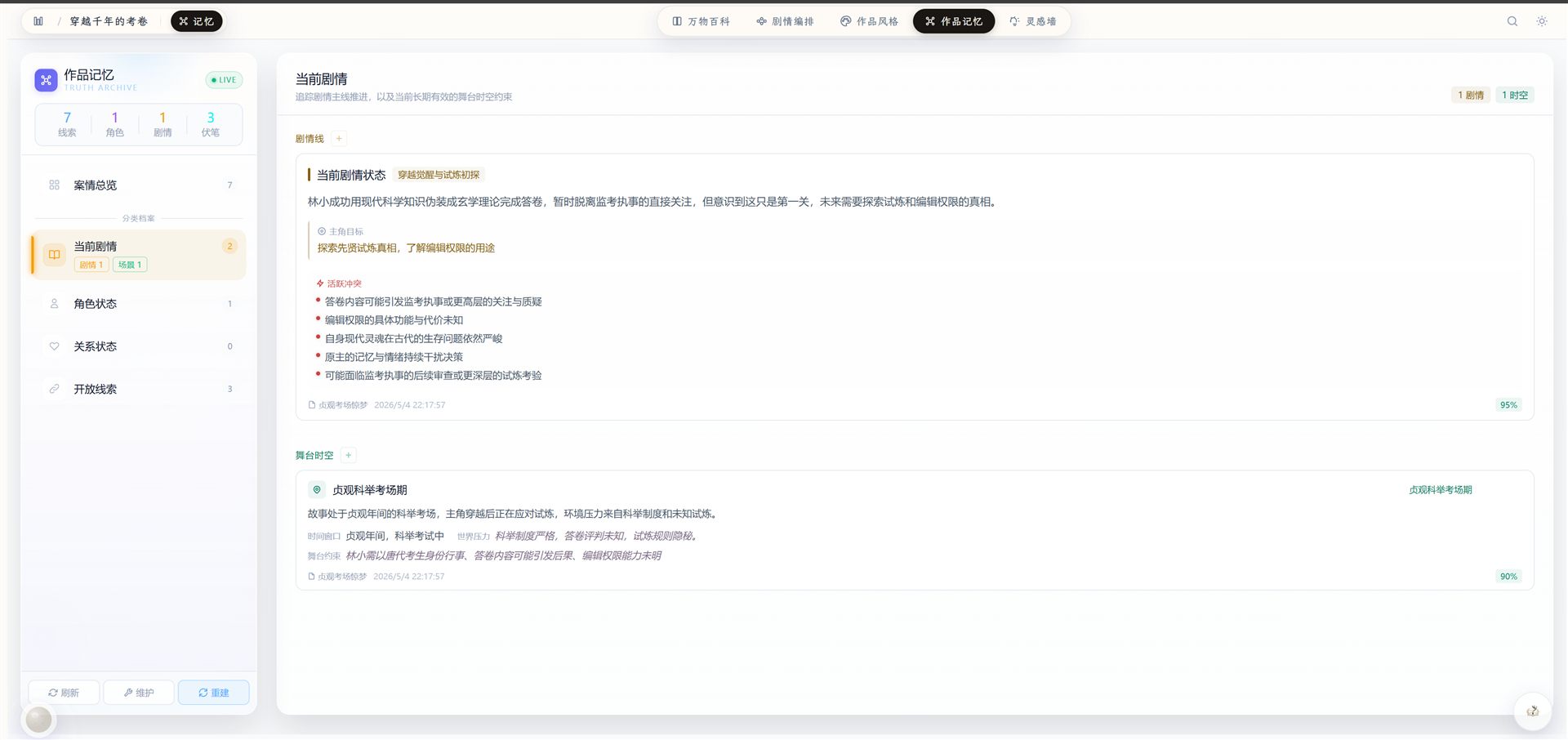Click the document icon in the 剧情 card footer

(x=312, y=405)
